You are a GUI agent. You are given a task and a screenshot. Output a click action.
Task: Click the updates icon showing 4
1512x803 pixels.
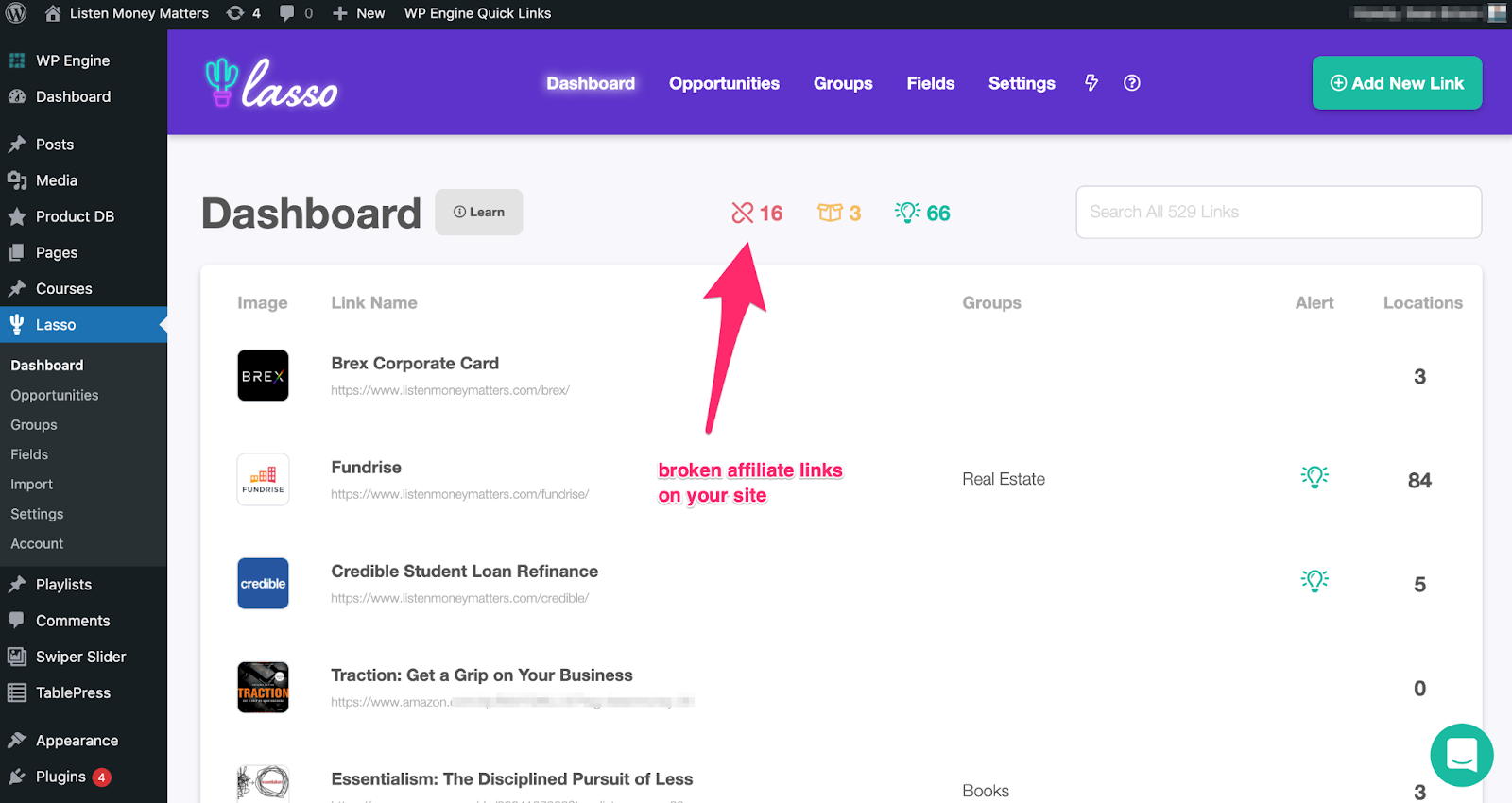pyautogui.click(x=244, y=13)
